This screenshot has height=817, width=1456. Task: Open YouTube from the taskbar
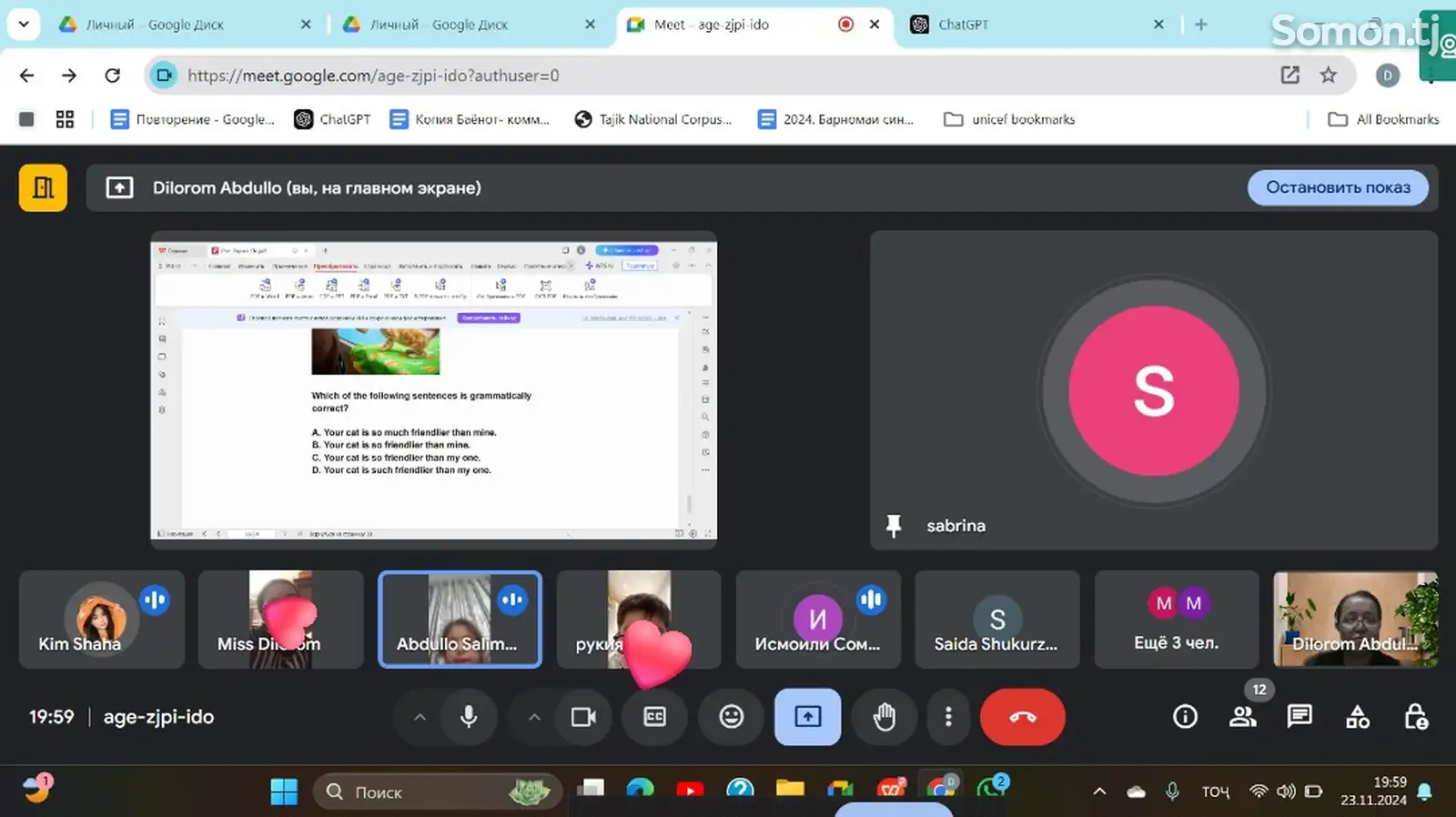(x=690, y=791)
